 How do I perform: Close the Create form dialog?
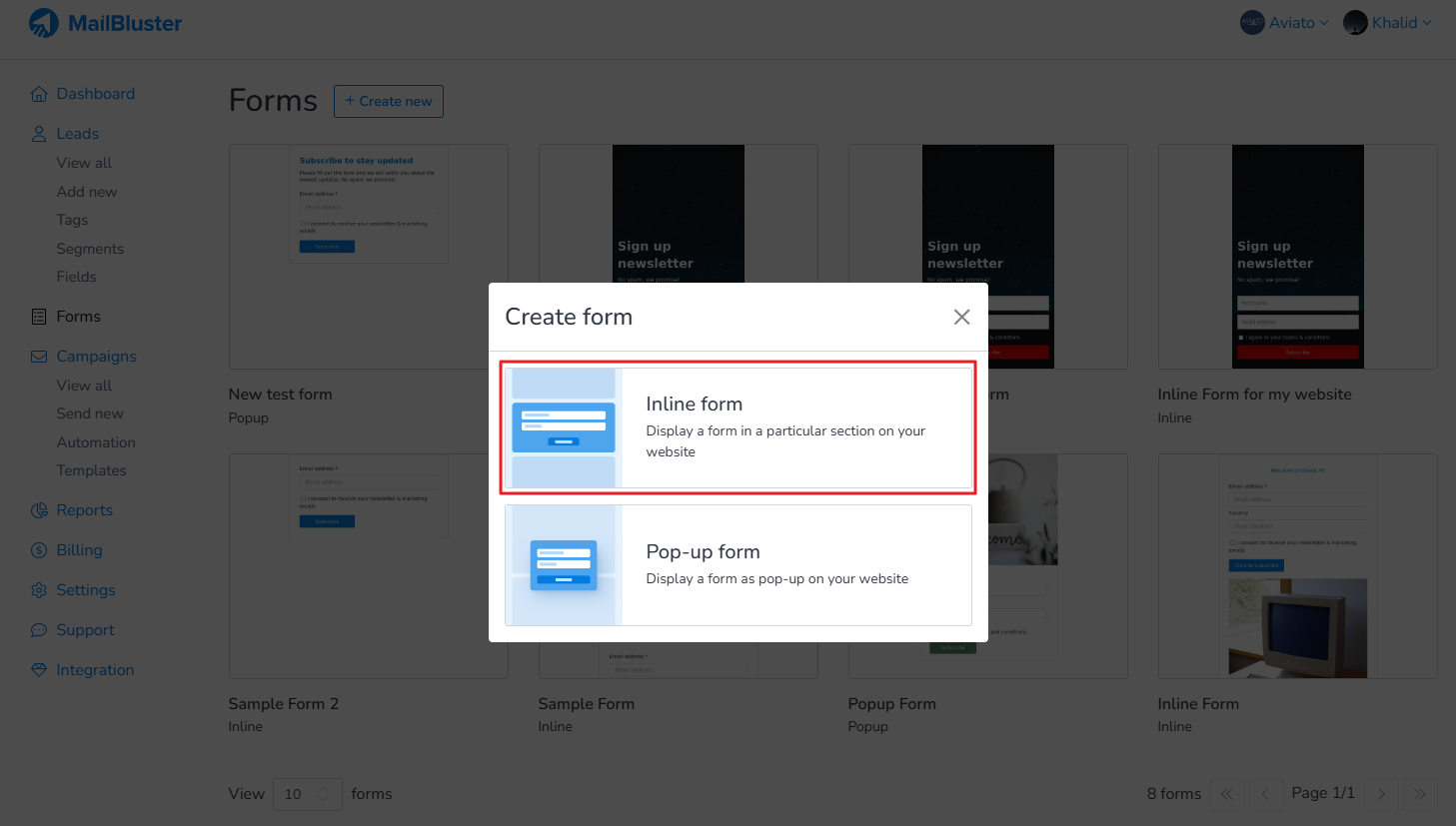(x=961, y=317)
